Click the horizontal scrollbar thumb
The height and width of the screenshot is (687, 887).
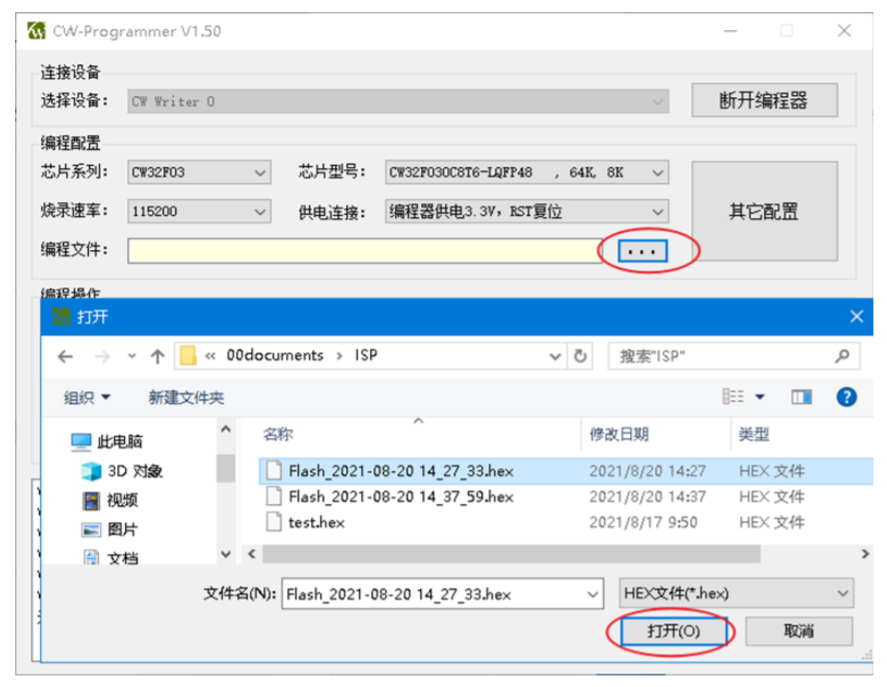pos(511,553)
